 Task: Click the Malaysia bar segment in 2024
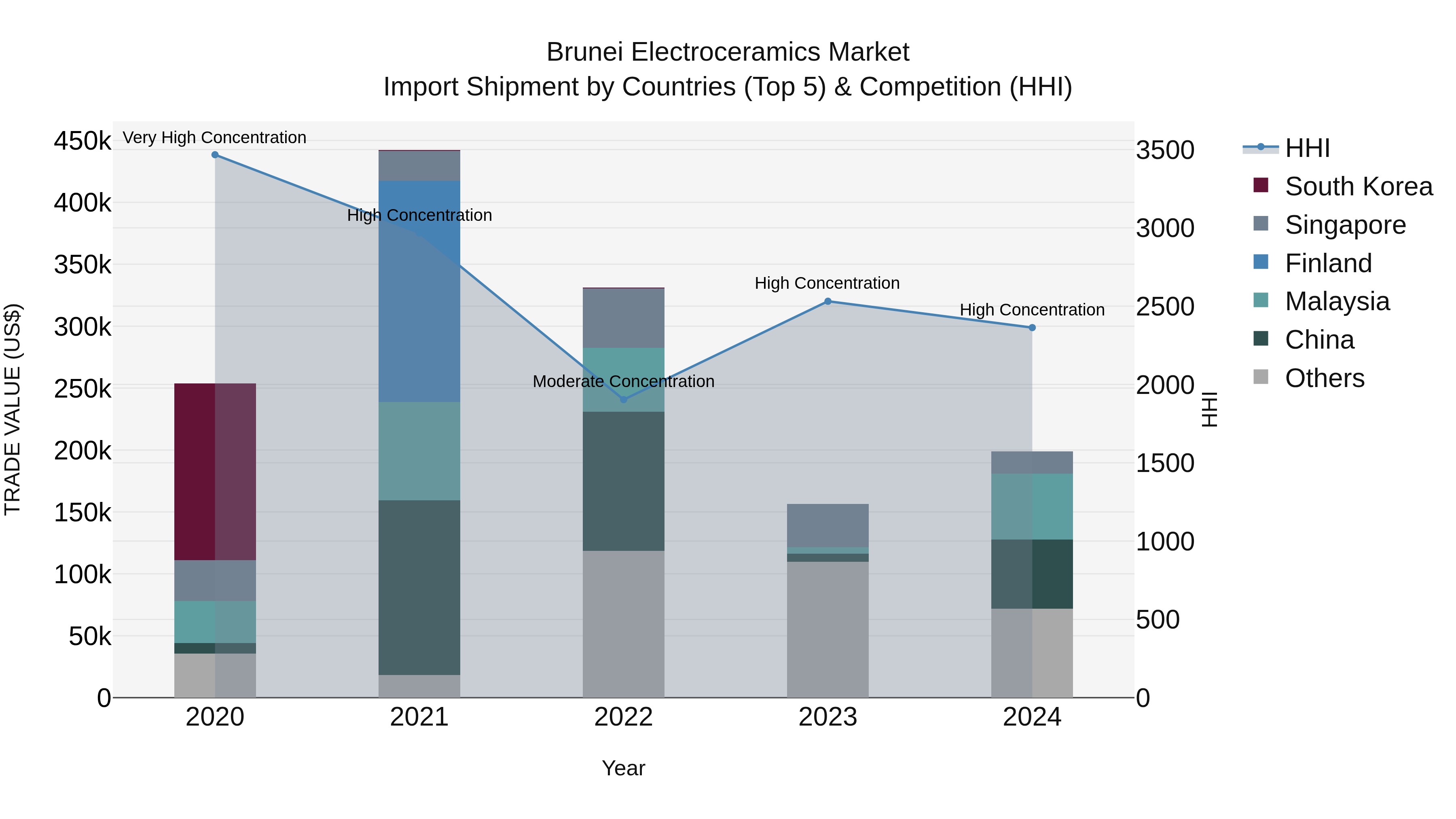click(x=1032, y=507)
